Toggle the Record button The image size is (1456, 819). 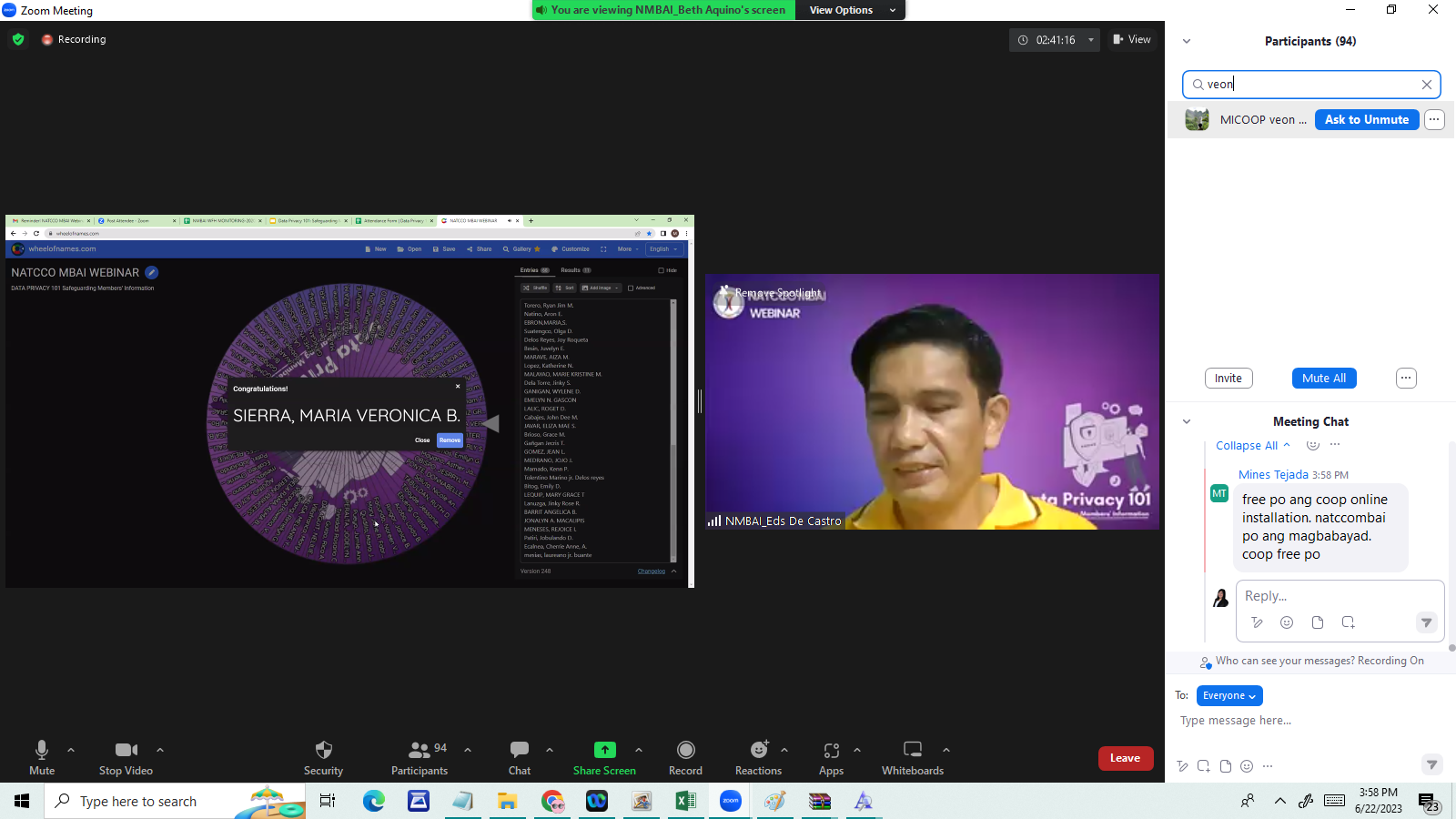[685, 758]
